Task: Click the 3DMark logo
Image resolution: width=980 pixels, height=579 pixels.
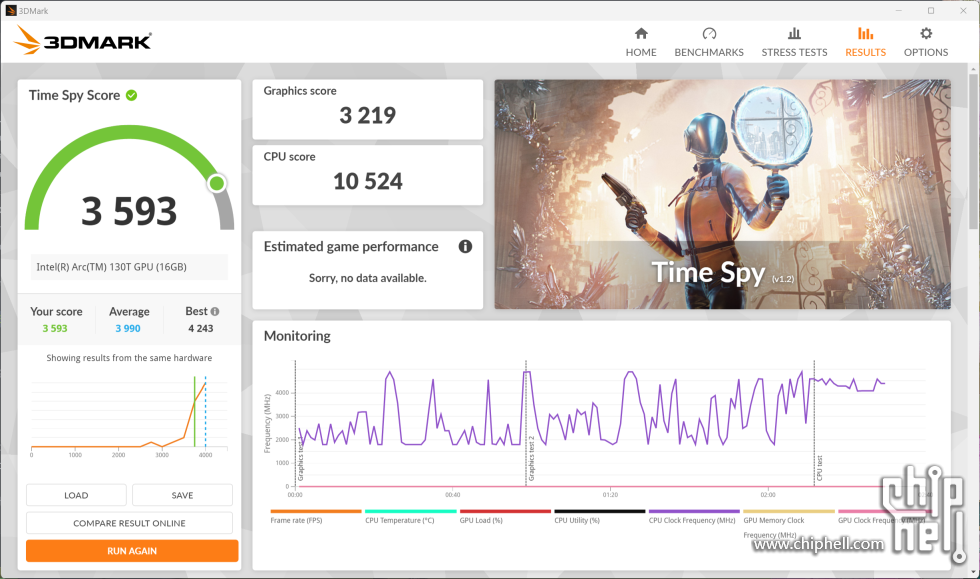Action: (x=82, y=41)
